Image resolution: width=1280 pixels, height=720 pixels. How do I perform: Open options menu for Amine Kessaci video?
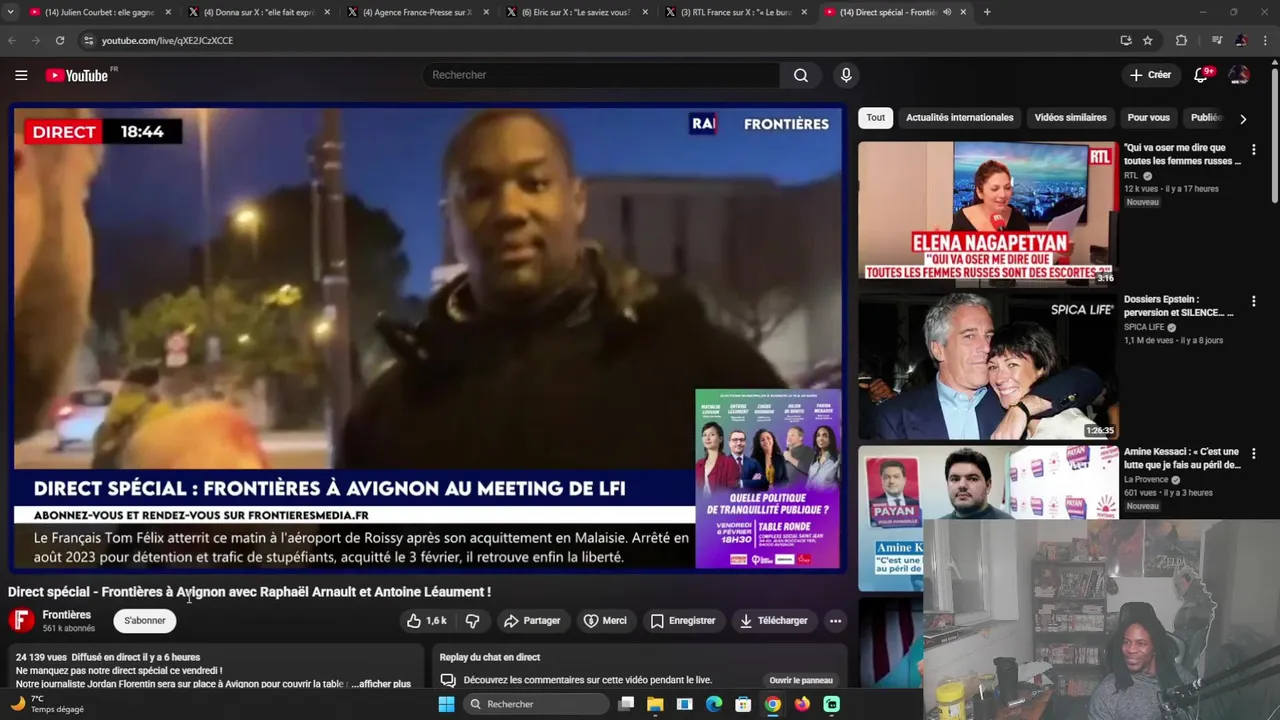[x=1253, y=453]
